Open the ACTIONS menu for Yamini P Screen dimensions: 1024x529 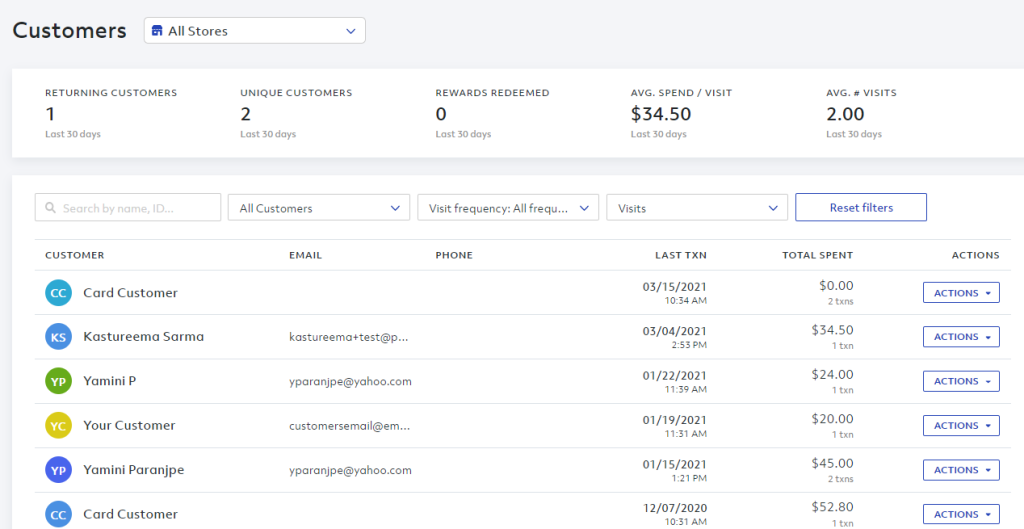(961, 381)
